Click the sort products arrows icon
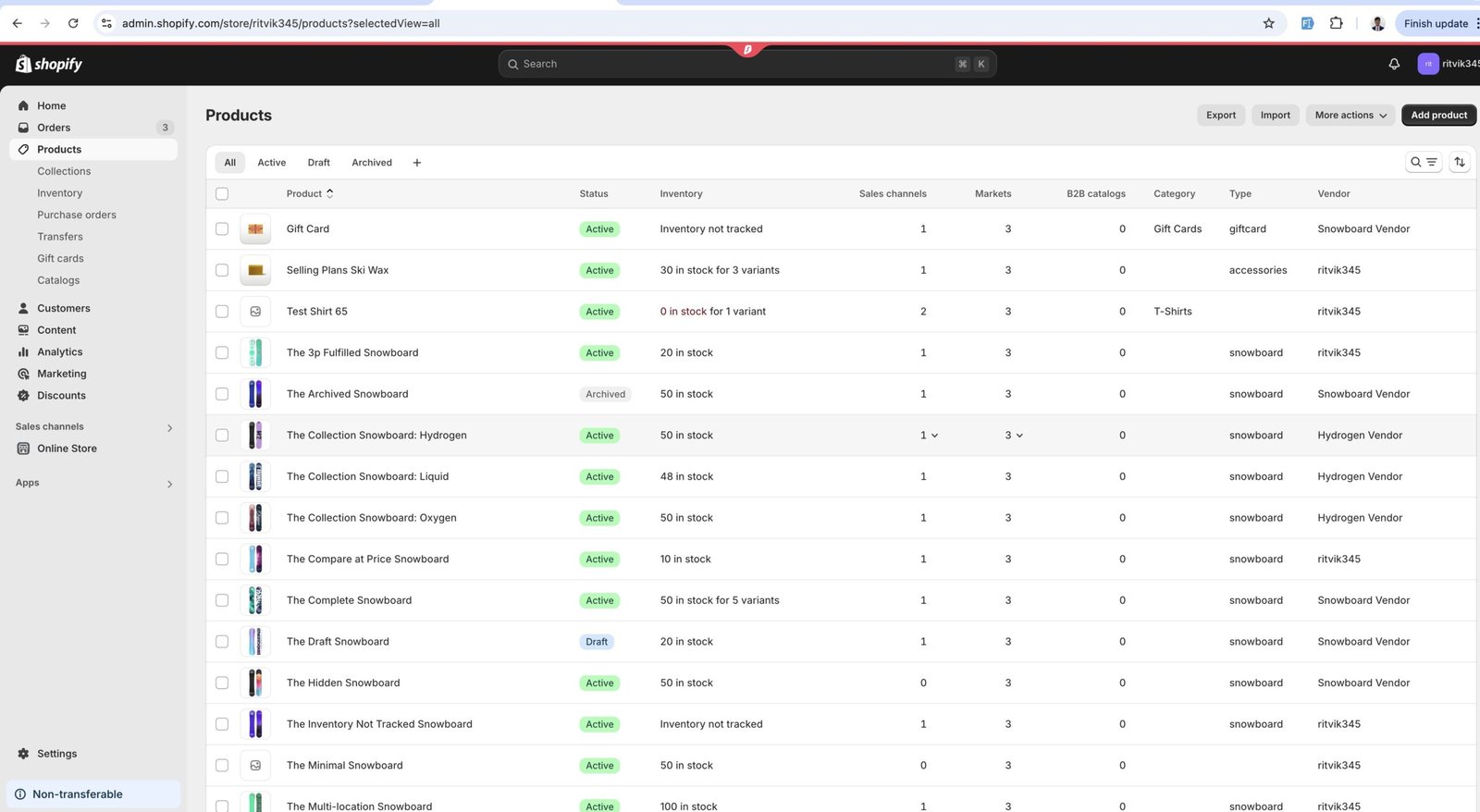 (1459, 162)
